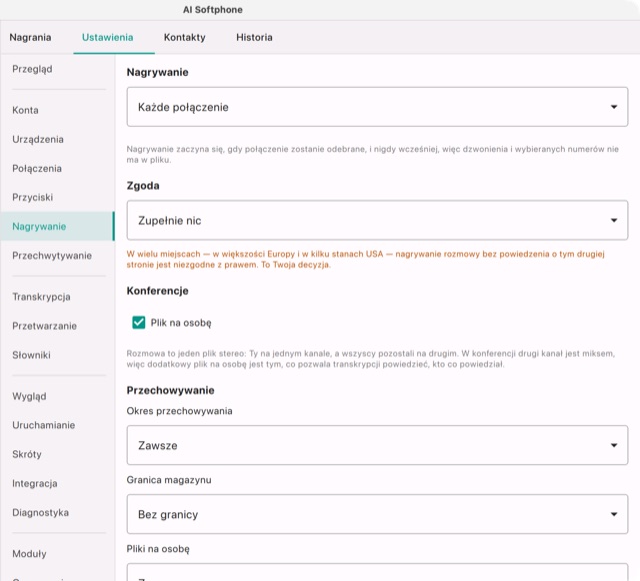Click the 'Plik na osobę' checkbox label
Screen dimensions: 640x581
click(181, 323)
